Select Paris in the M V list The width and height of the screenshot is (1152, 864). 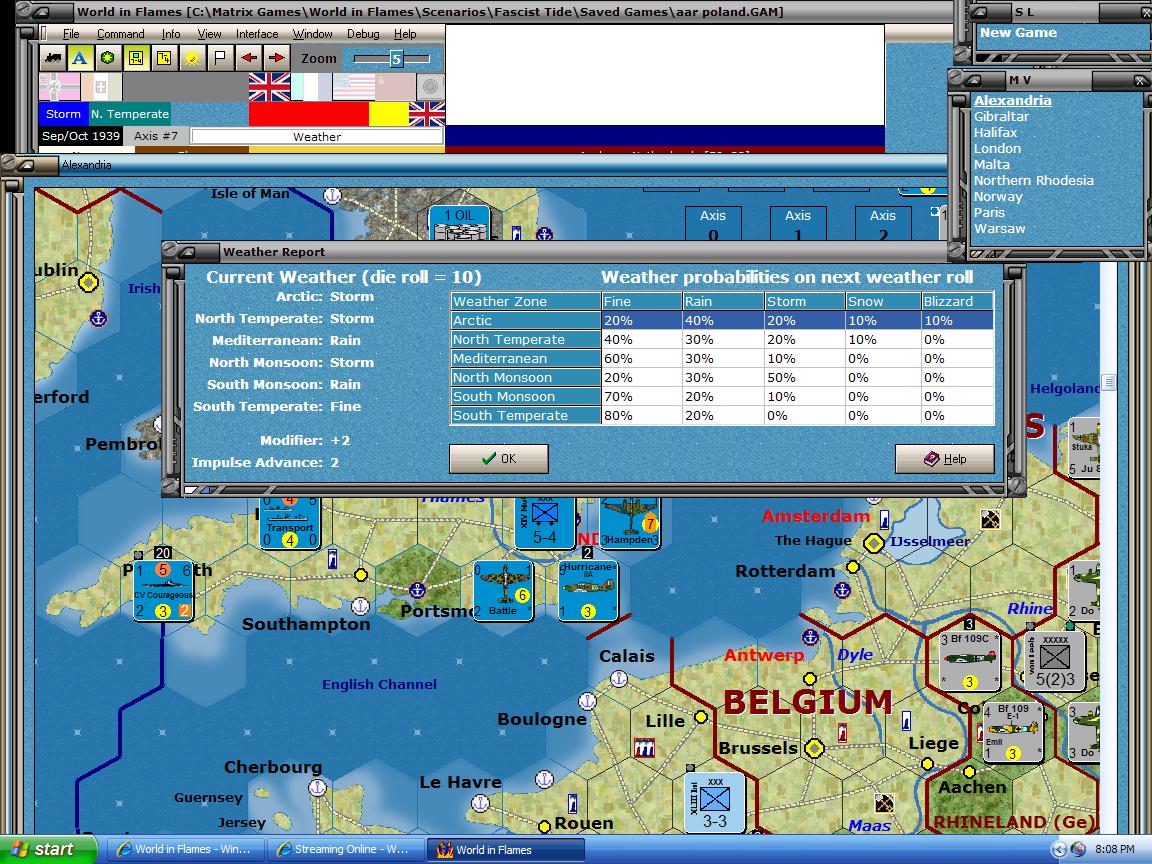(989, 212)
